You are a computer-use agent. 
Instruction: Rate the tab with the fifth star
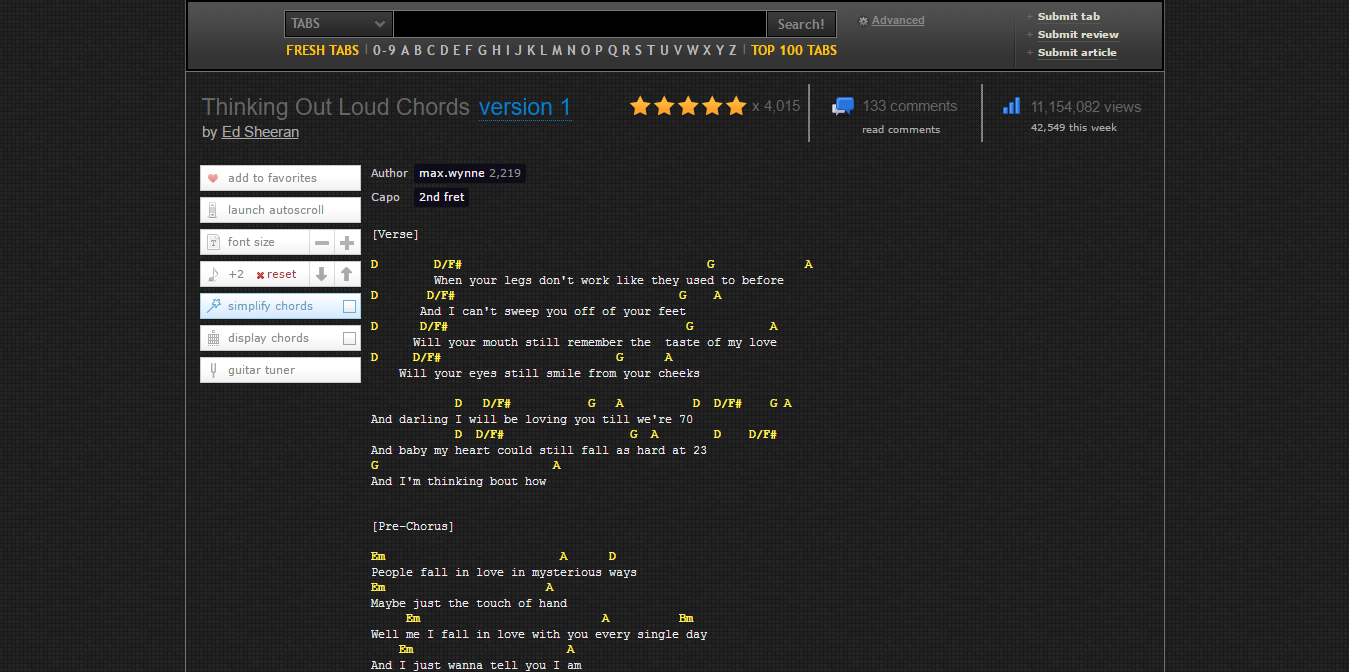tap(736, 106)
